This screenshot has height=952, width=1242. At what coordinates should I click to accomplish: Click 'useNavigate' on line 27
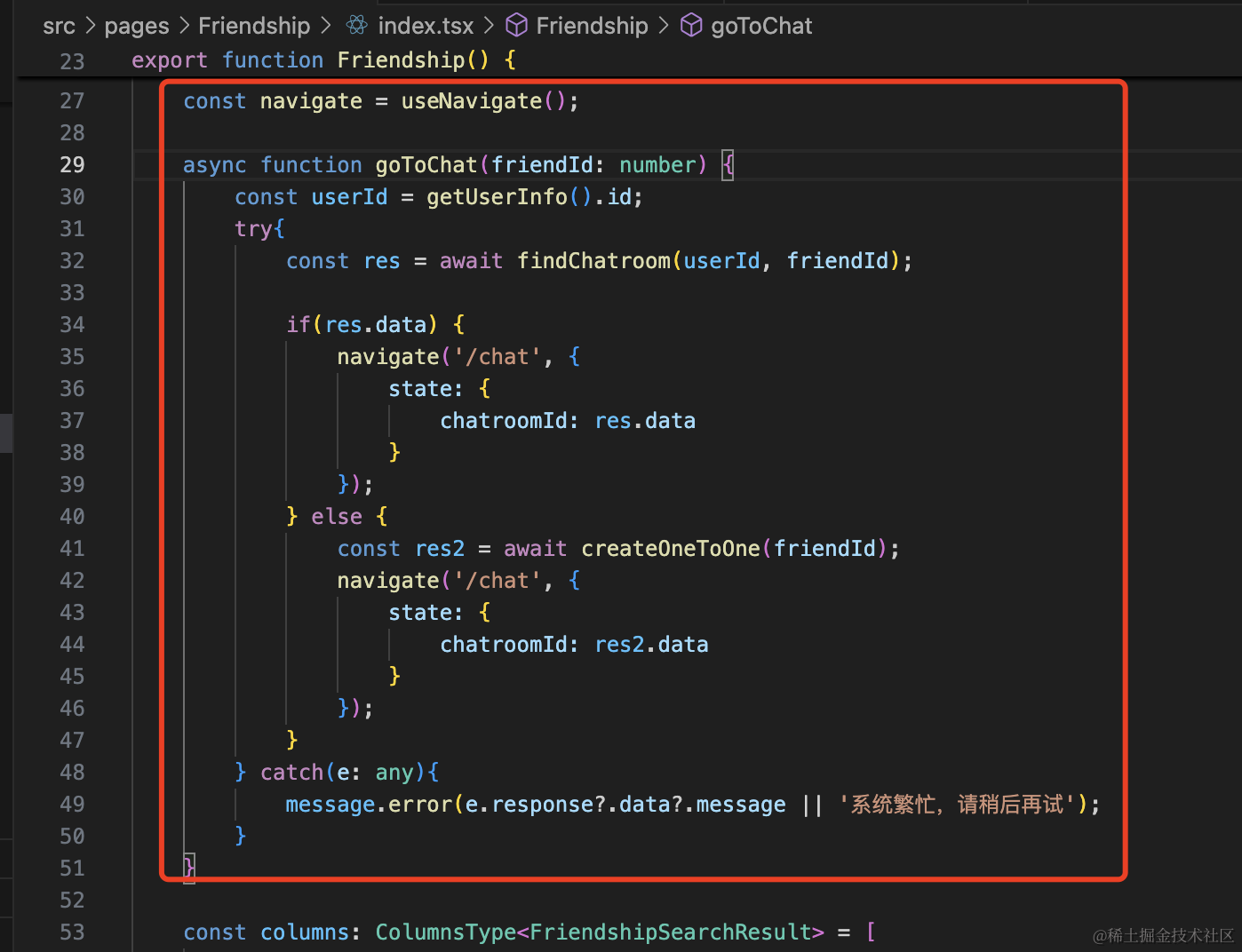point(472,101)
